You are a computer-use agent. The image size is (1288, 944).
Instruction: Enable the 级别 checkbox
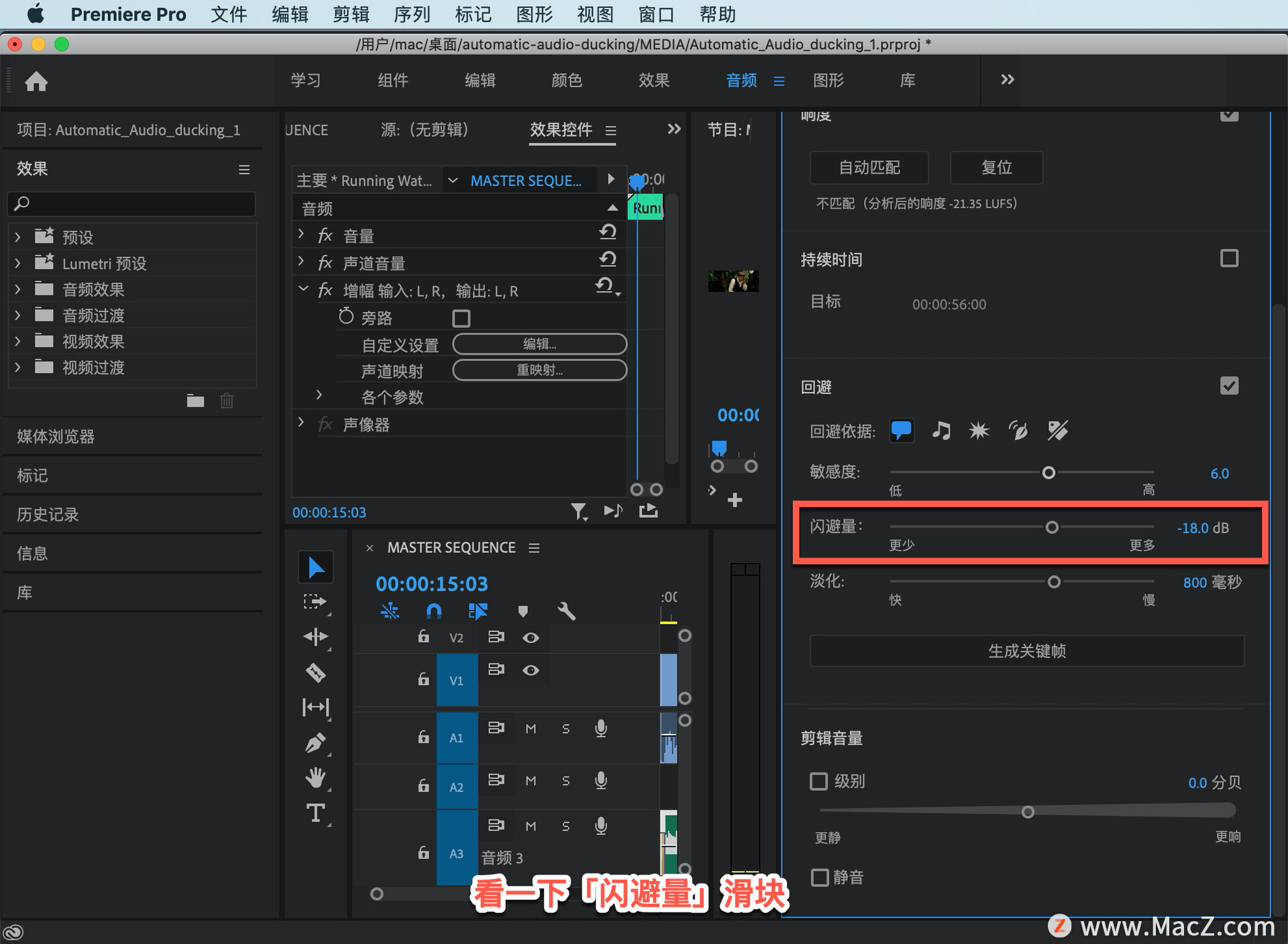tap(819, 782)
